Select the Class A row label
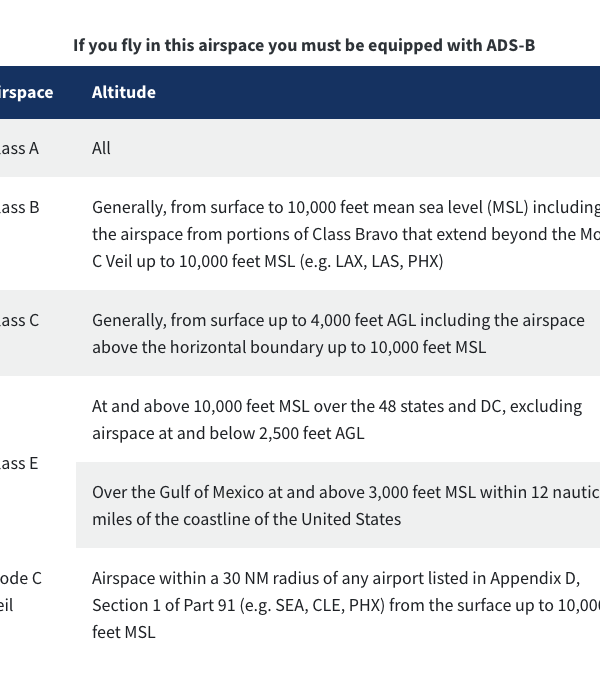Screen dimensions: 600x690 [20, 148]
